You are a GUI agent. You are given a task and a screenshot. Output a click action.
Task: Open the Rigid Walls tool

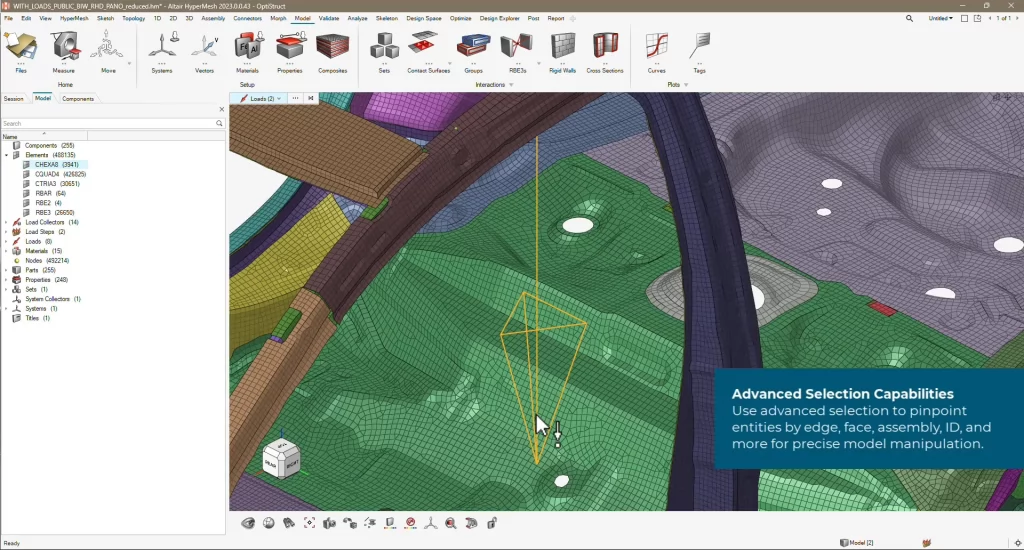pos(562,52)
